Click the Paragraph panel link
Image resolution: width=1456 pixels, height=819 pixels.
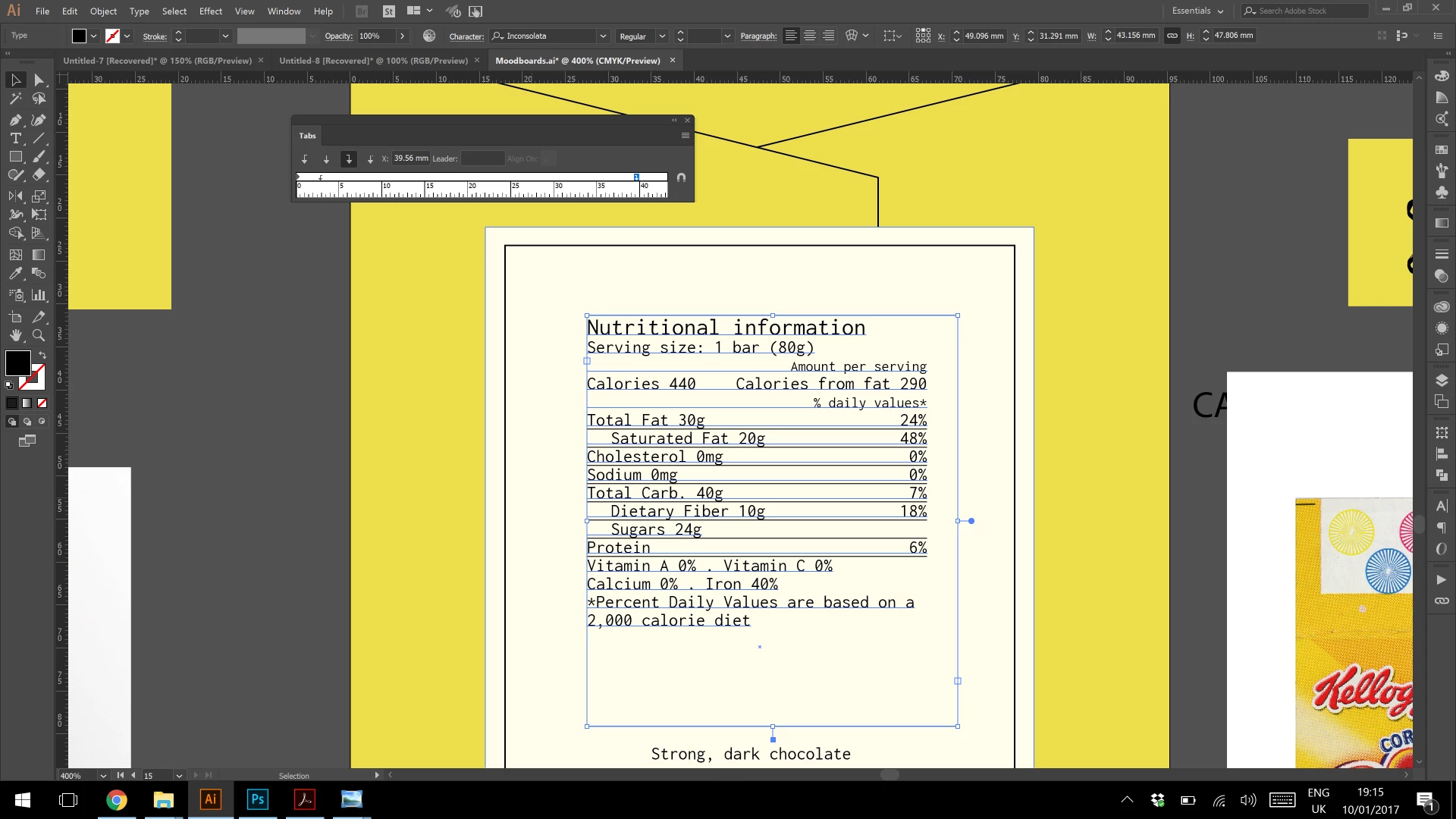coord(758,36)
